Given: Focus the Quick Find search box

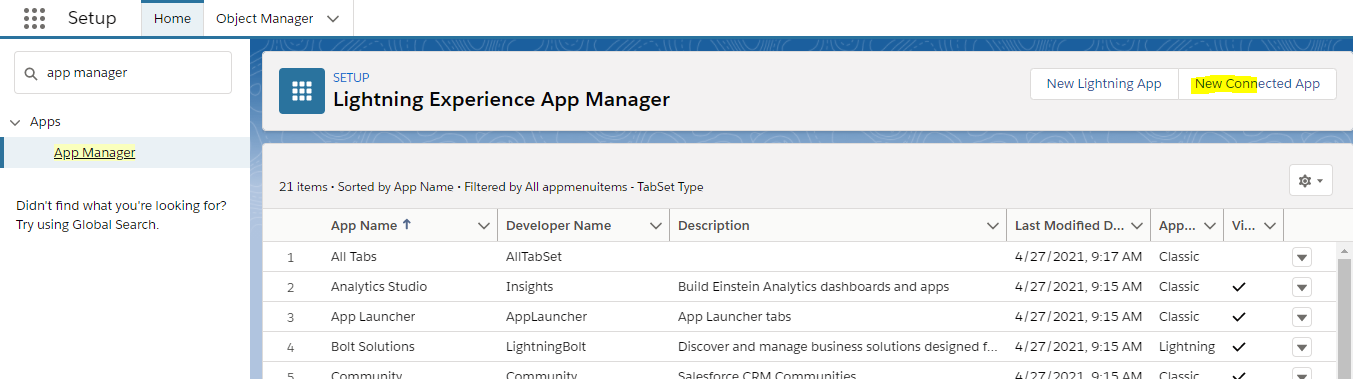Looking at the screenshot, I should pos(123,73).
